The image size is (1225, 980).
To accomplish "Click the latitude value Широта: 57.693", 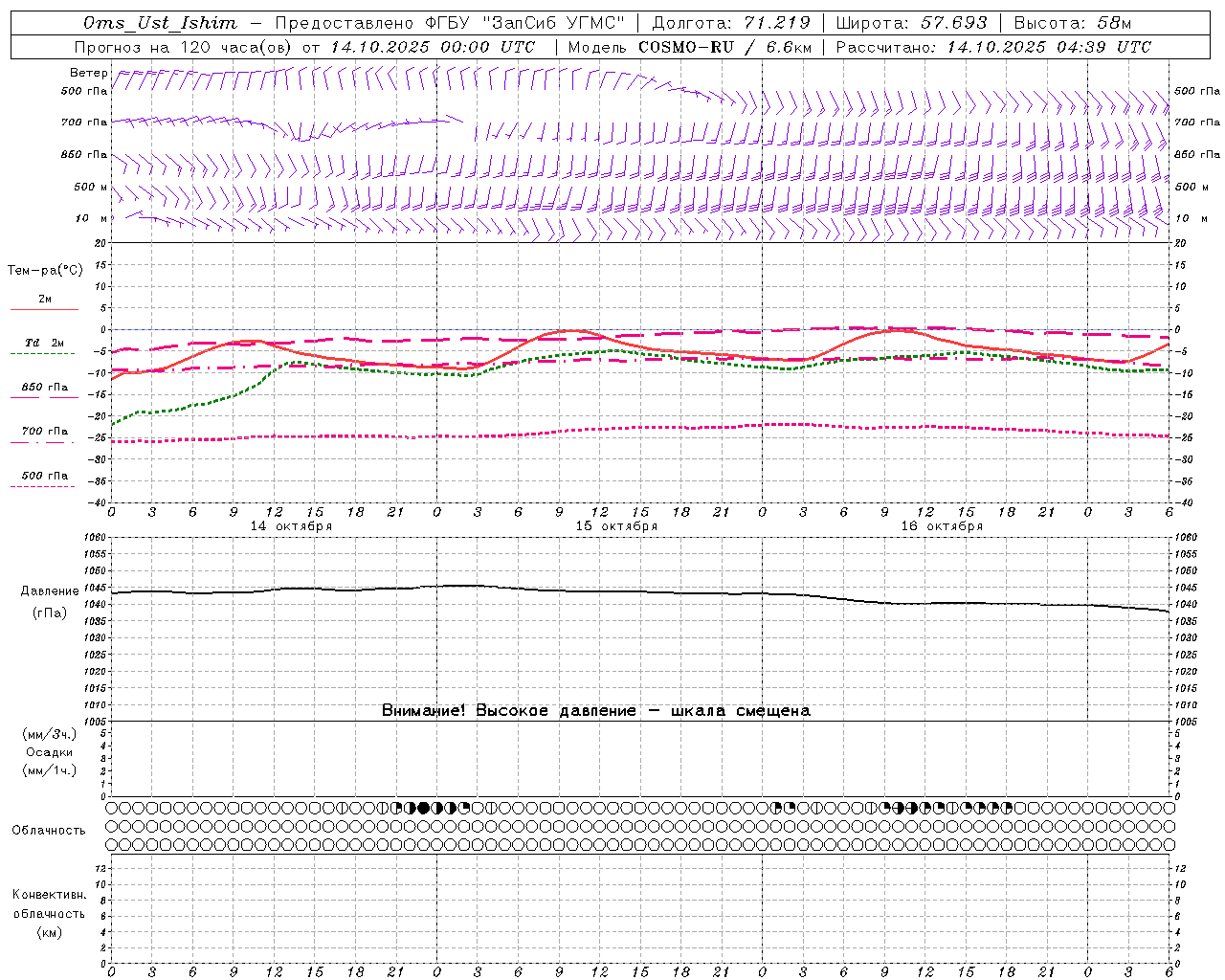I will tap(911, 23).
